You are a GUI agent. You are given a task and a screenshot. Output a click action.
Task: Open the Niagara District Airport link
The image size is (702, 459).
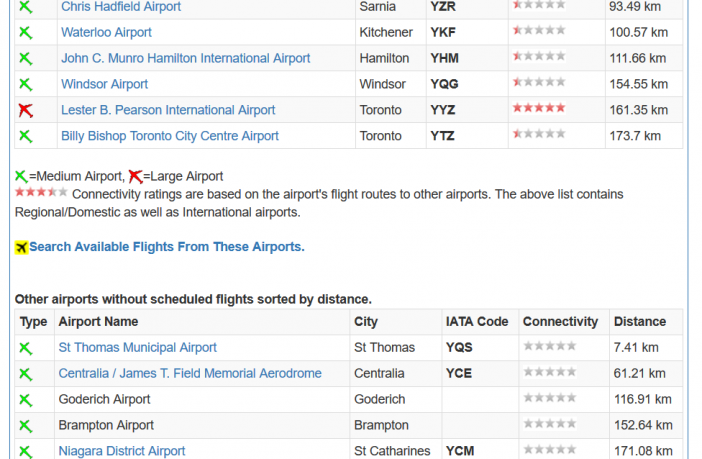click(122, 451)
